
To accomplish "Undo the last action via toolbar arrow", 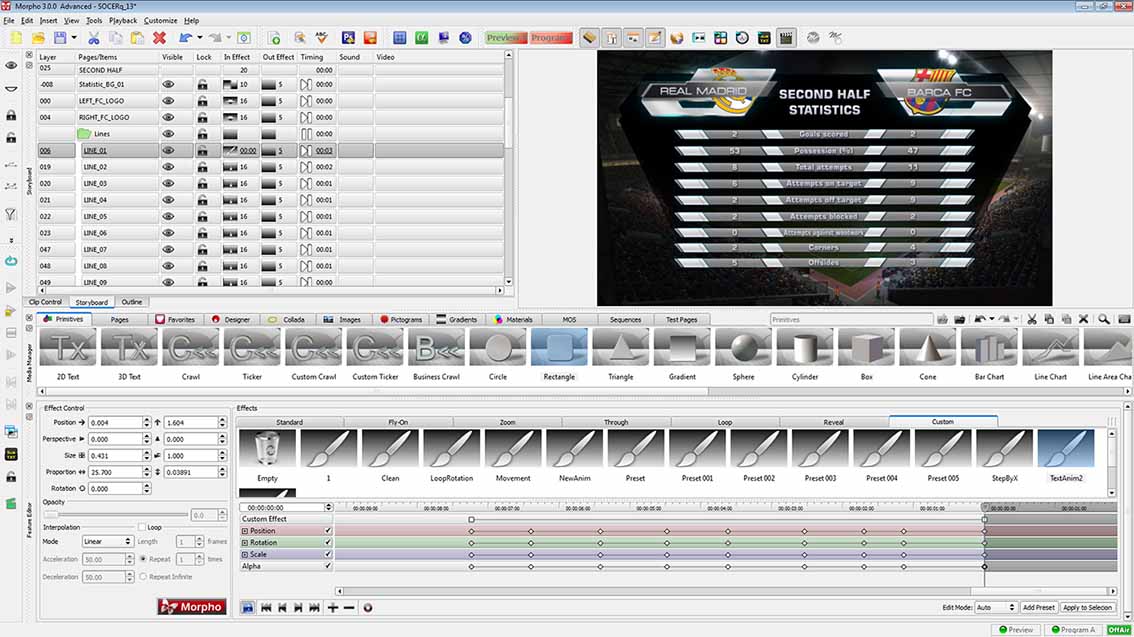I will coord(186,38).
